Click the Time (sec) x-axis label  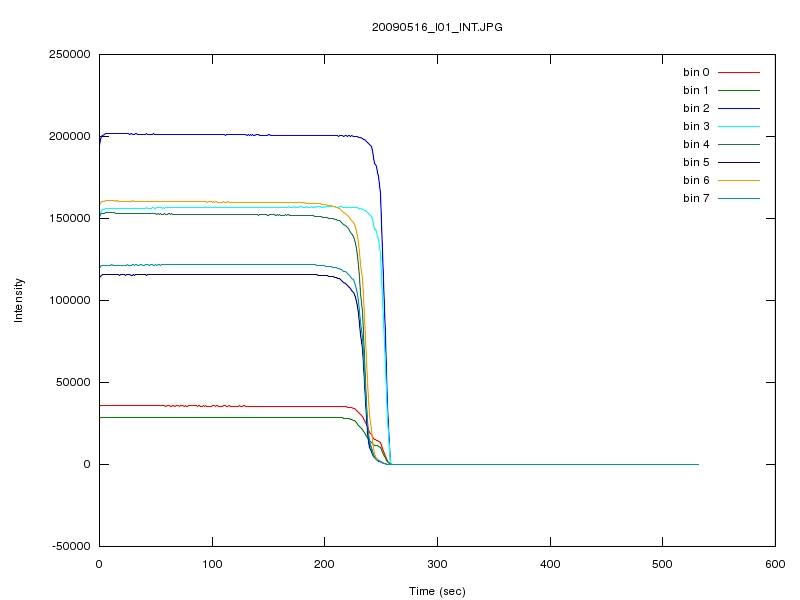pos(437,591)
